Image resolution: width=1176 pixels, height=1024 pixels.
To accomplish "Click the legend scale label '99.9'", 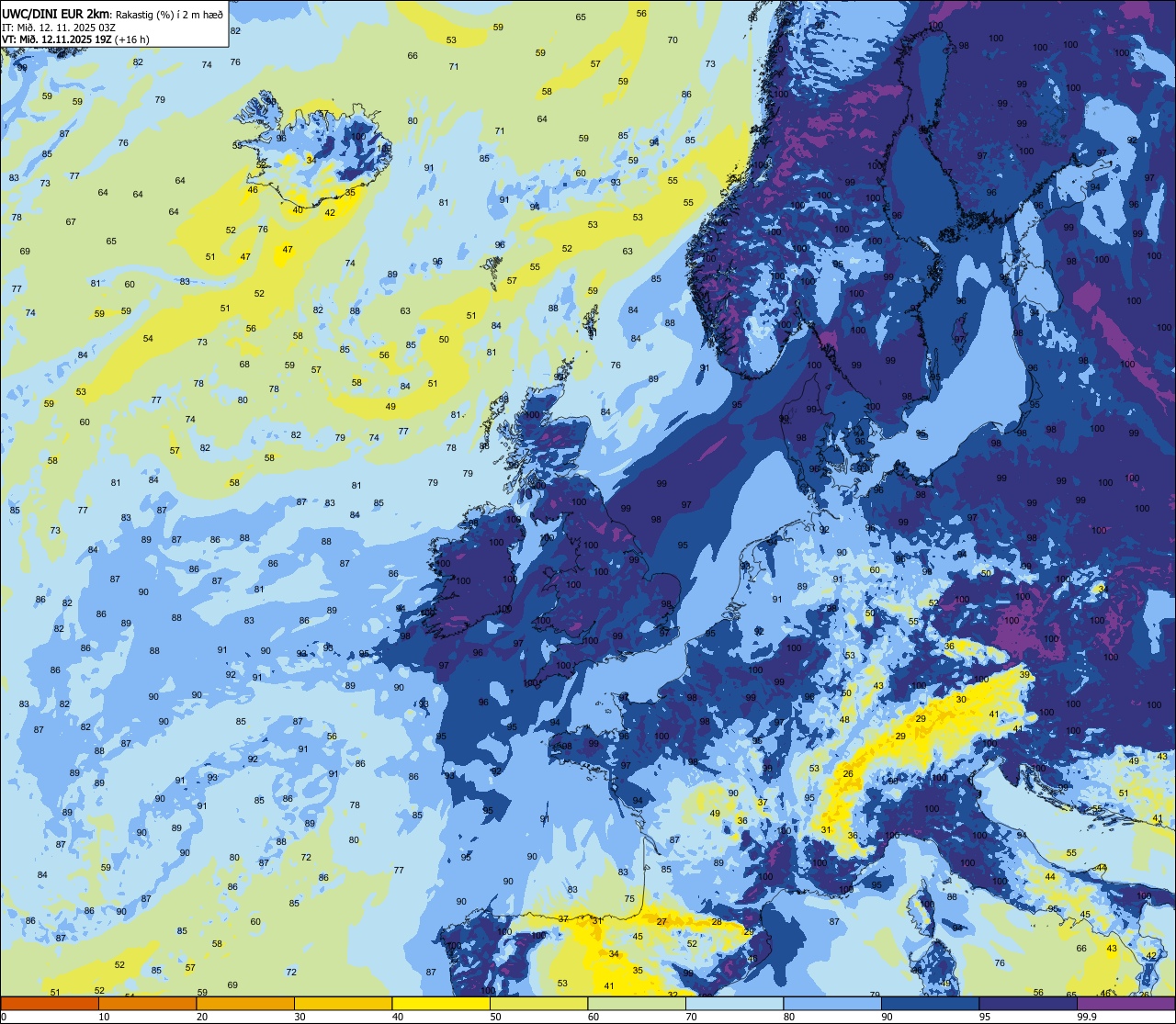I will click(x=1088, y=1017).
